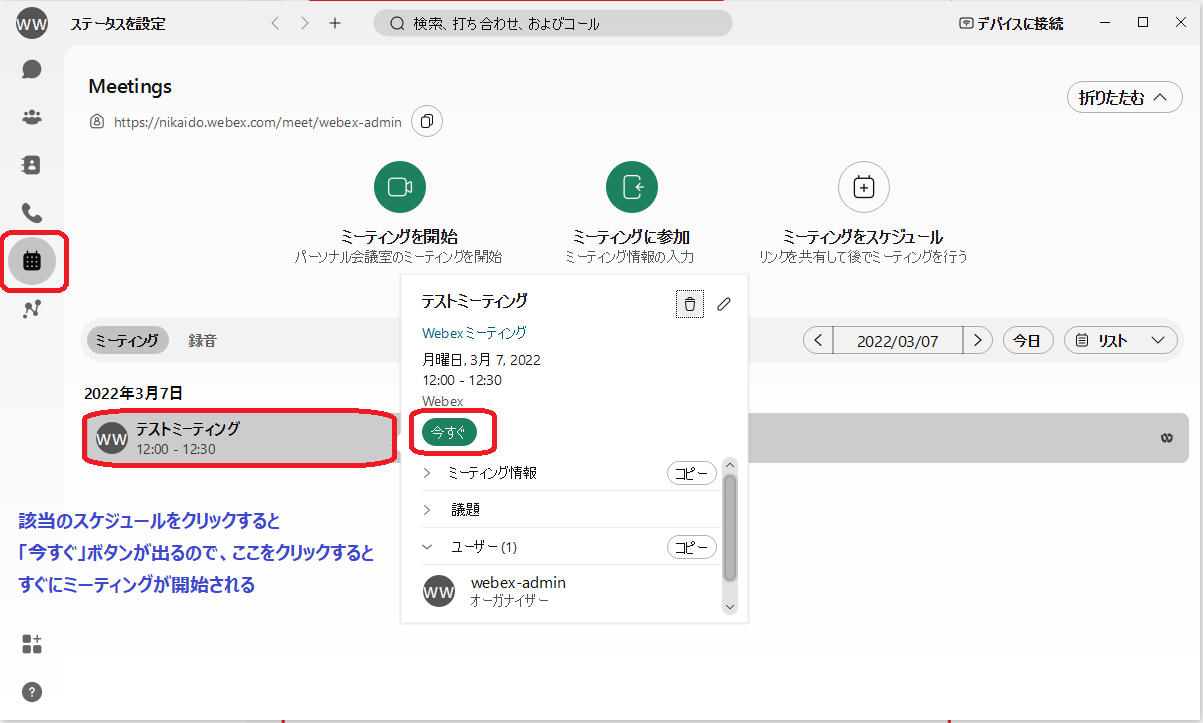Go to next day with right chevron
1203x723 pixels.
pyautogui.click(x=977, y=341)
